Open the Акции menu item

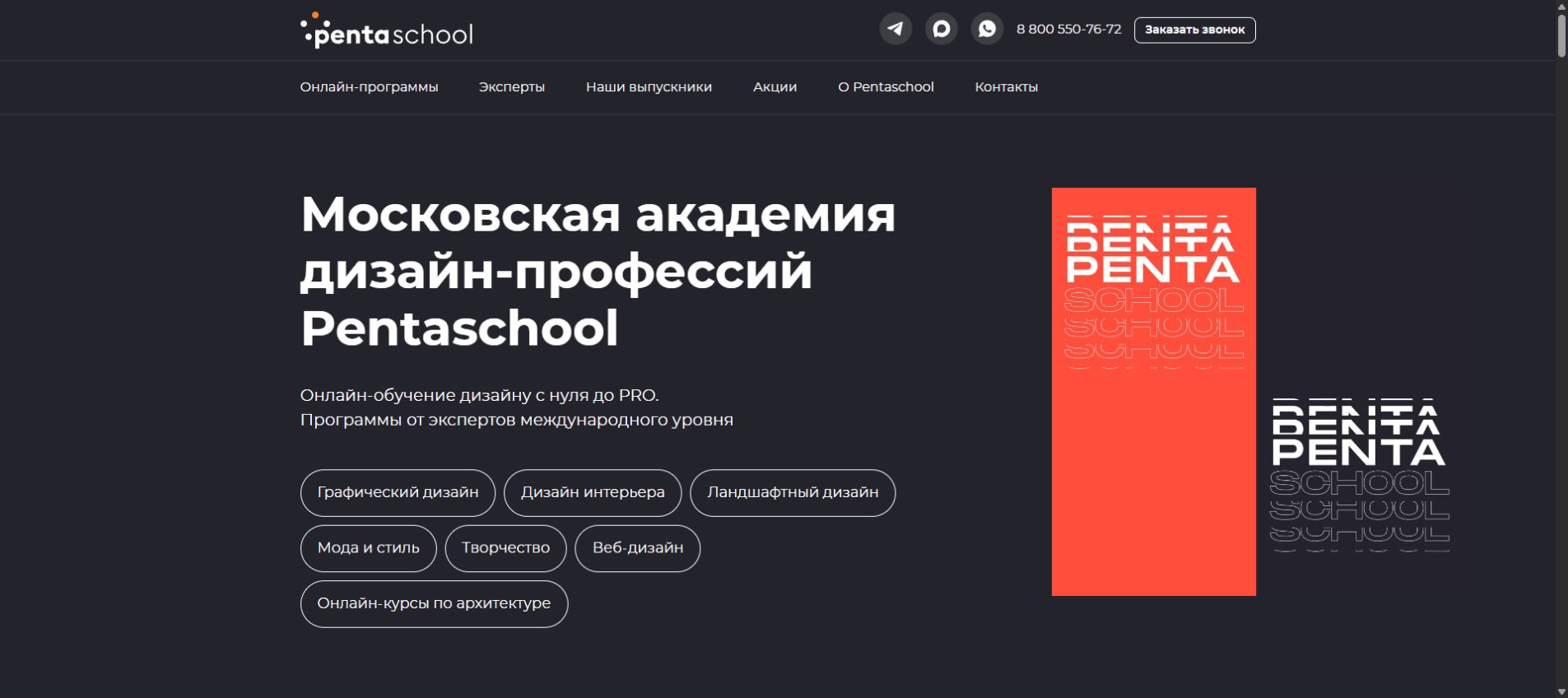coord(775,87)
